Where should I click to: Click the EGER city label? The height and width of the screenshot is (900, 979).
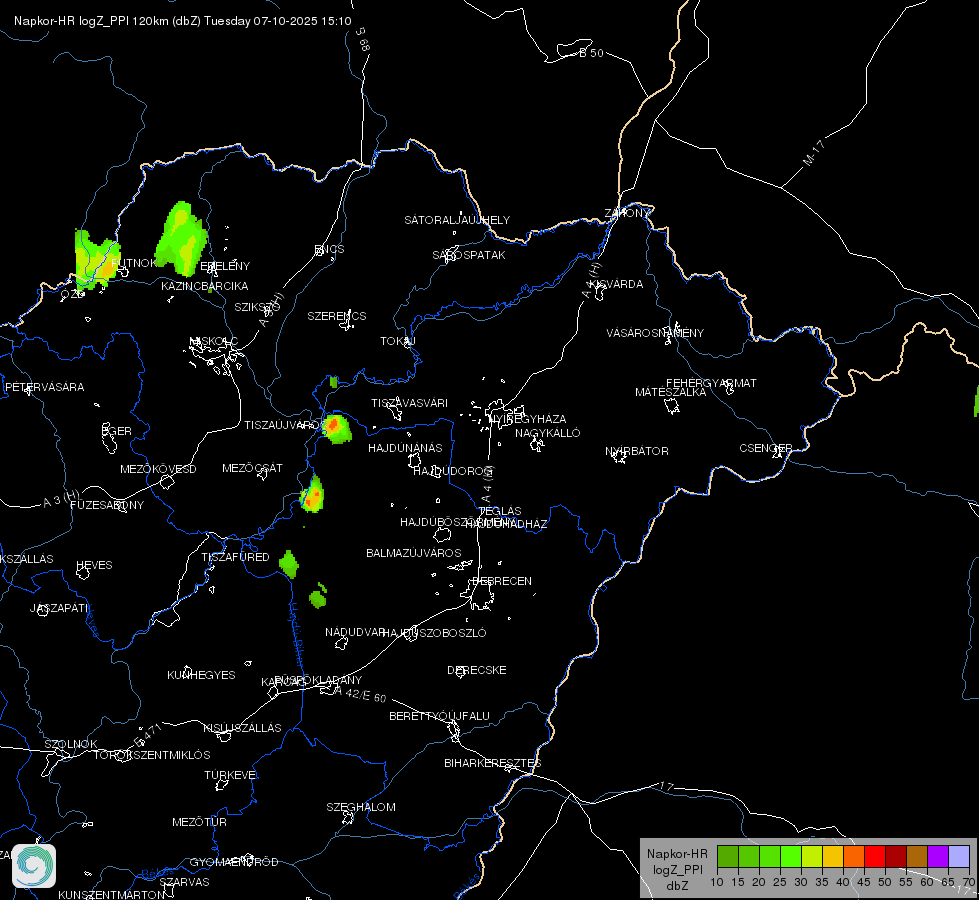pos(117,431)
